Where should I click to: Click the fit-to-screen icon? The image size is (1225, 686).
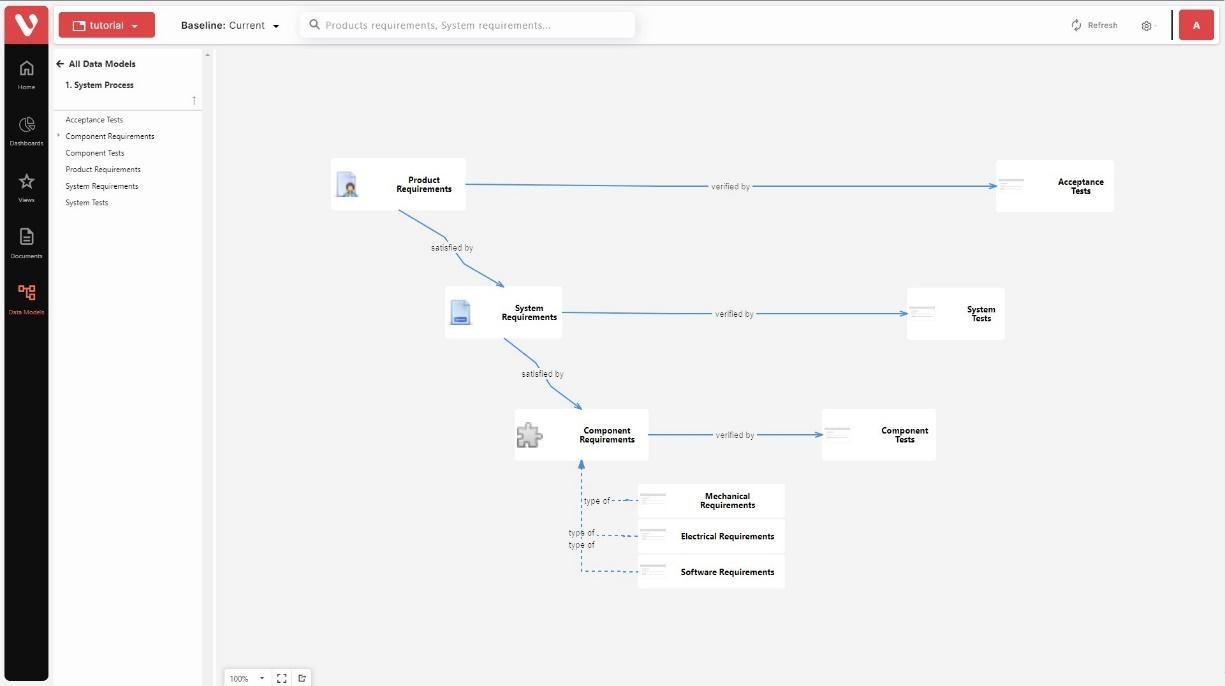click(281, 678)
